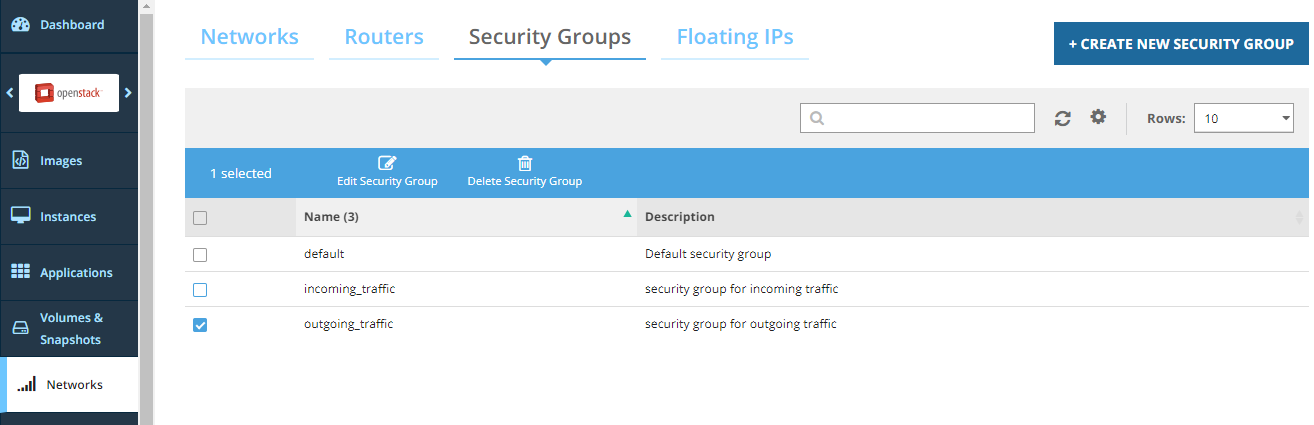Click Create New Security Group button
The image size is (1314, 425).
point(1180,44)
